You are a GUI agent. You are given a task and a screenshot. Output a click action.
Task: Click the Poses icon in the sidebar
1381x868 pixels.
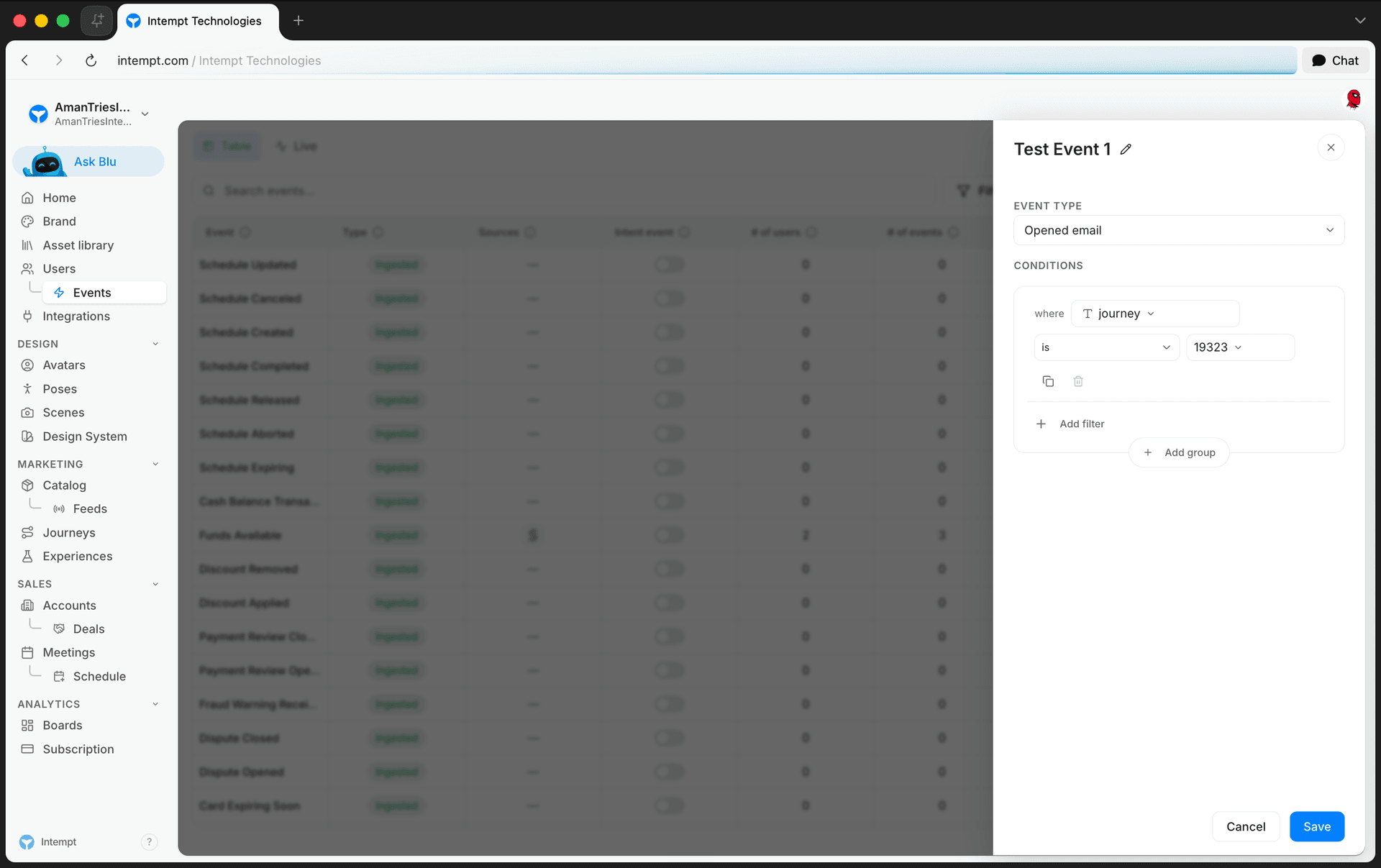pos(27,389)
